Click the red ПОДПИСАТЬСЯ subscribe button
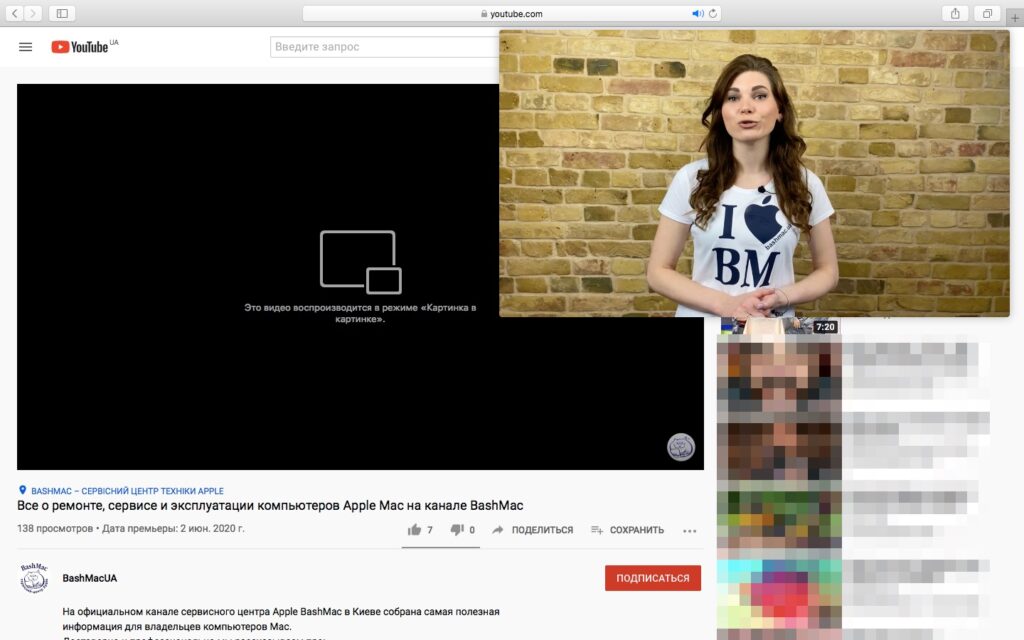The width and height of the screenshot is (1024, 640). click(652, 578)
